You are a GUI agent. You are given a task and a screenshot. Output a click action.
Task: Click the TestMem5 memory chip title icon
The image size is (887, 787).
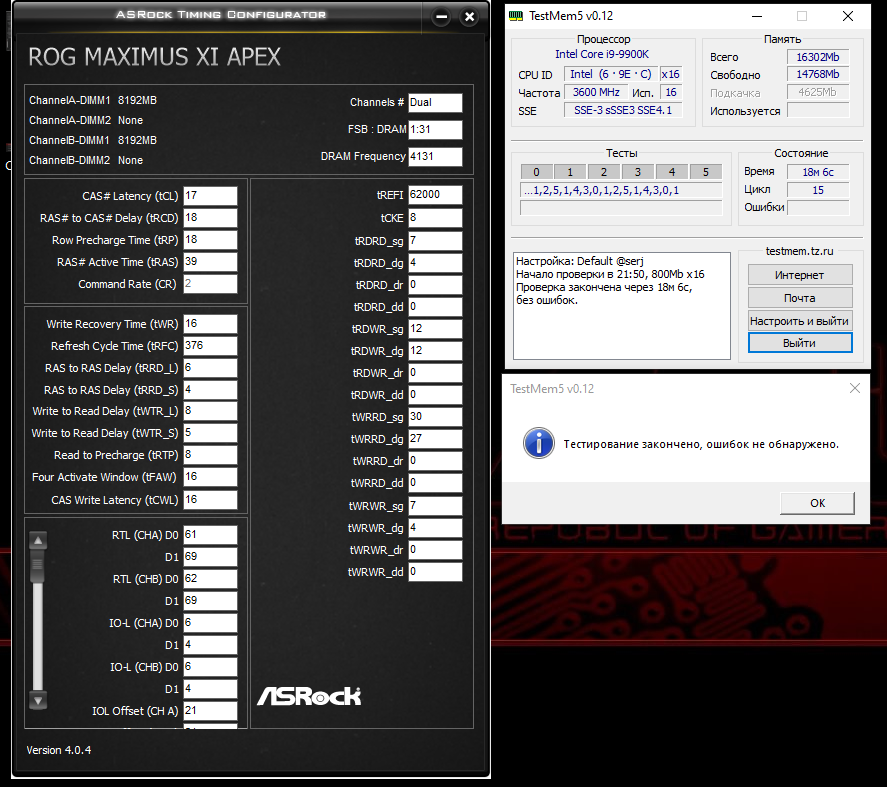tap(516, 16)
